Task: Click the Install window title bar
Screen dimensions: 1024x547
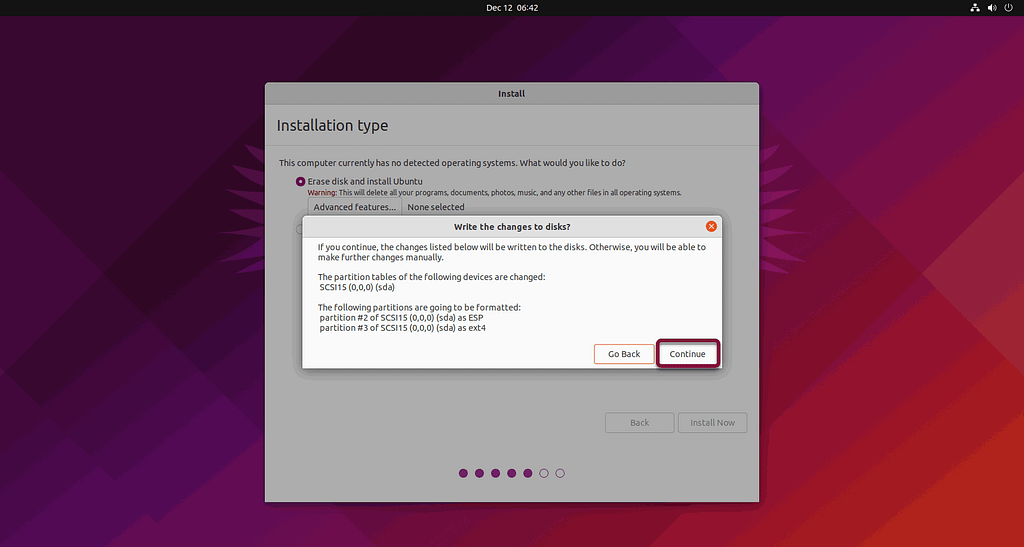Action: pos(512,93)
